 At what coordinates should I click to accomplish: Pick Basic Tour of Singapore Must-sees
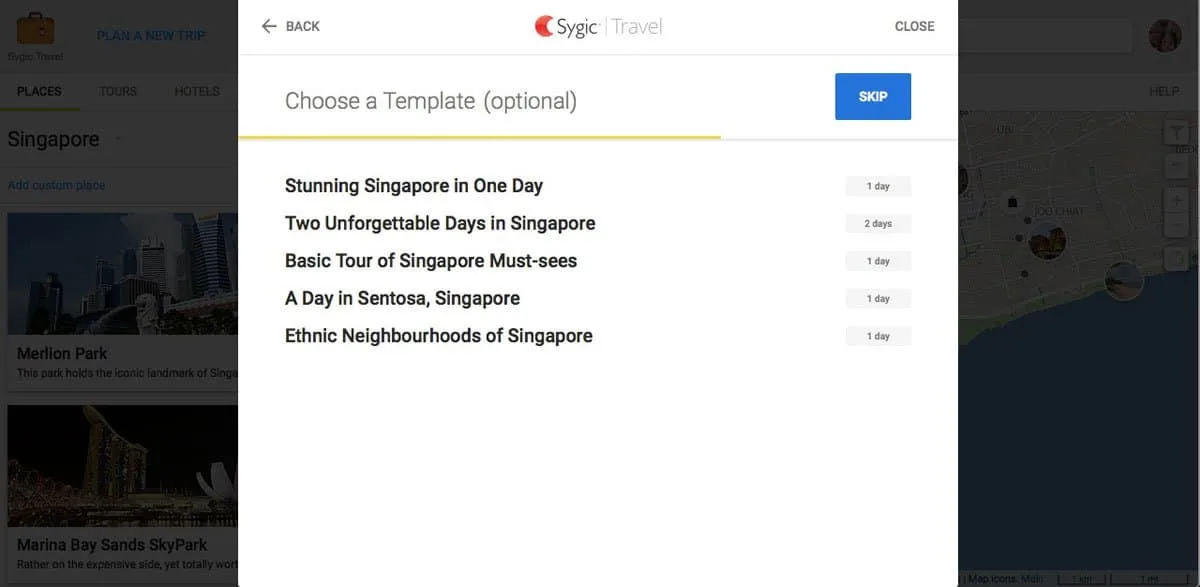(431, 261)
